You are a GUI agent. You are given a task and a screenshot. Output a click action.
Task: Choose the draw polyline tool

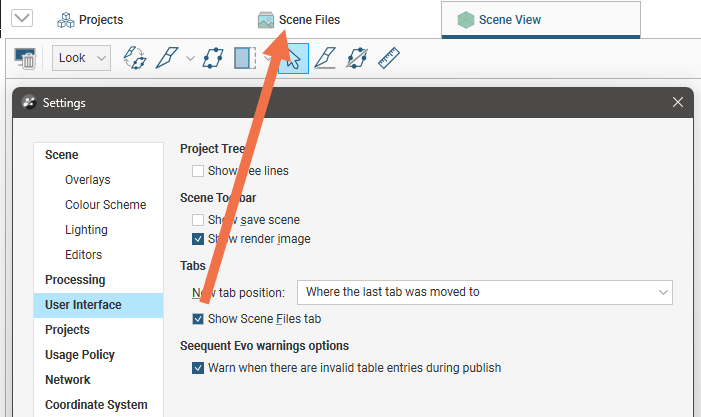pos(324,58)
